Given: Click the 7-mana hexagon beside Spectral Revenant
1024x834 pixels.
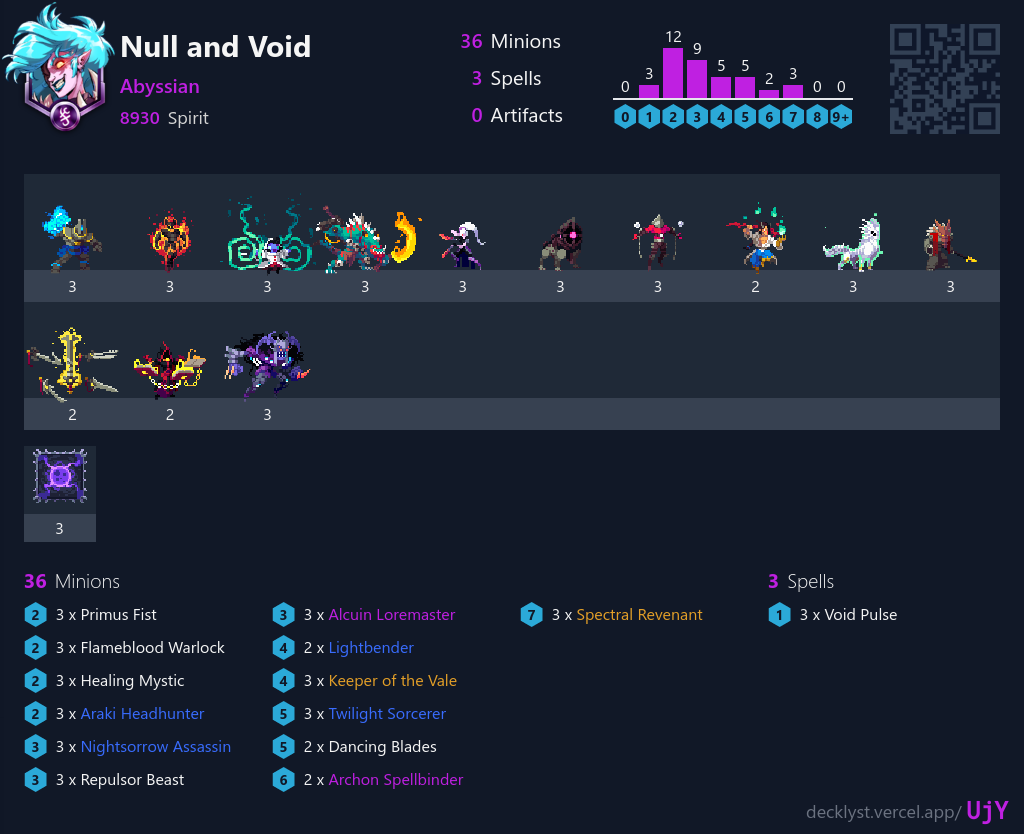Looking at the screenshot, I should click(x=531, y=615).
